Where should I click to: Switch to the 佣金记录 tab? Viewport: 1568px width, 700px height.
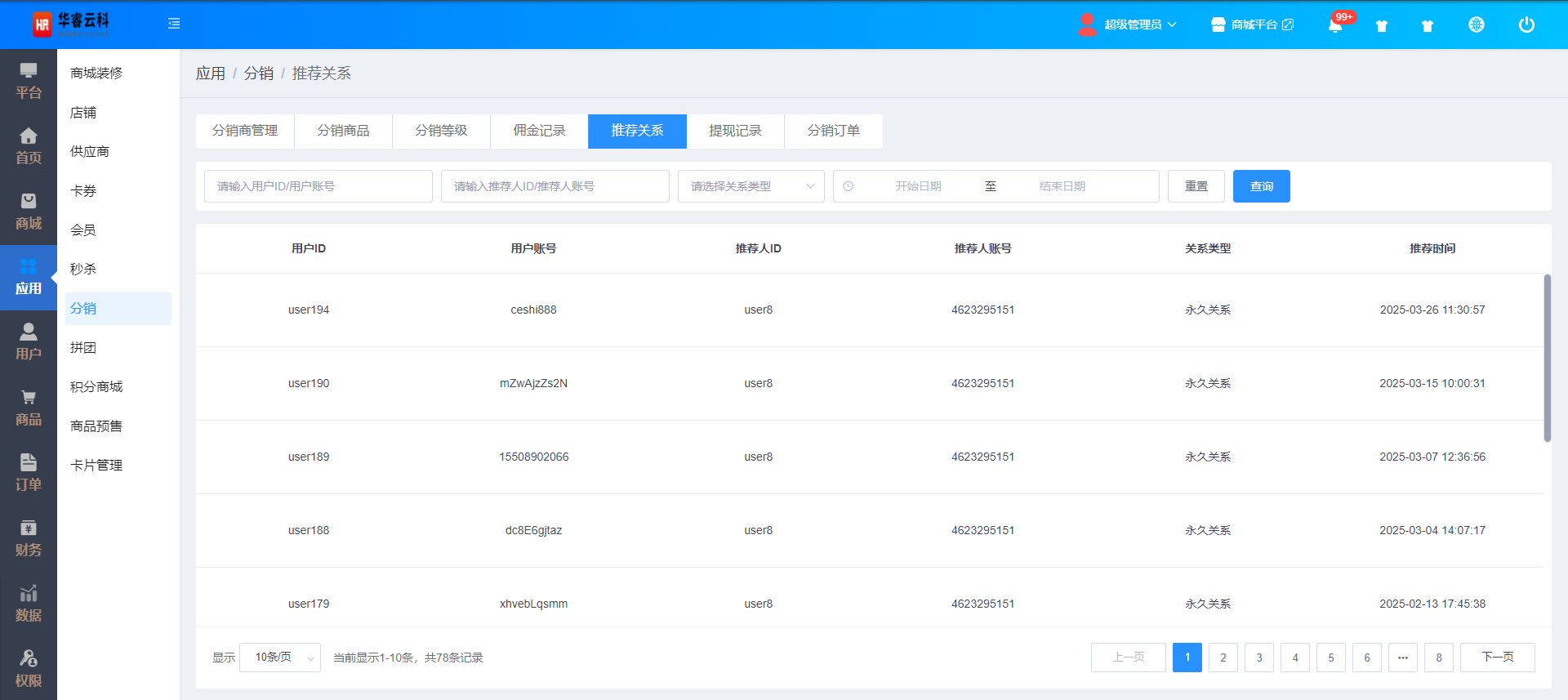tap(539, 131)
